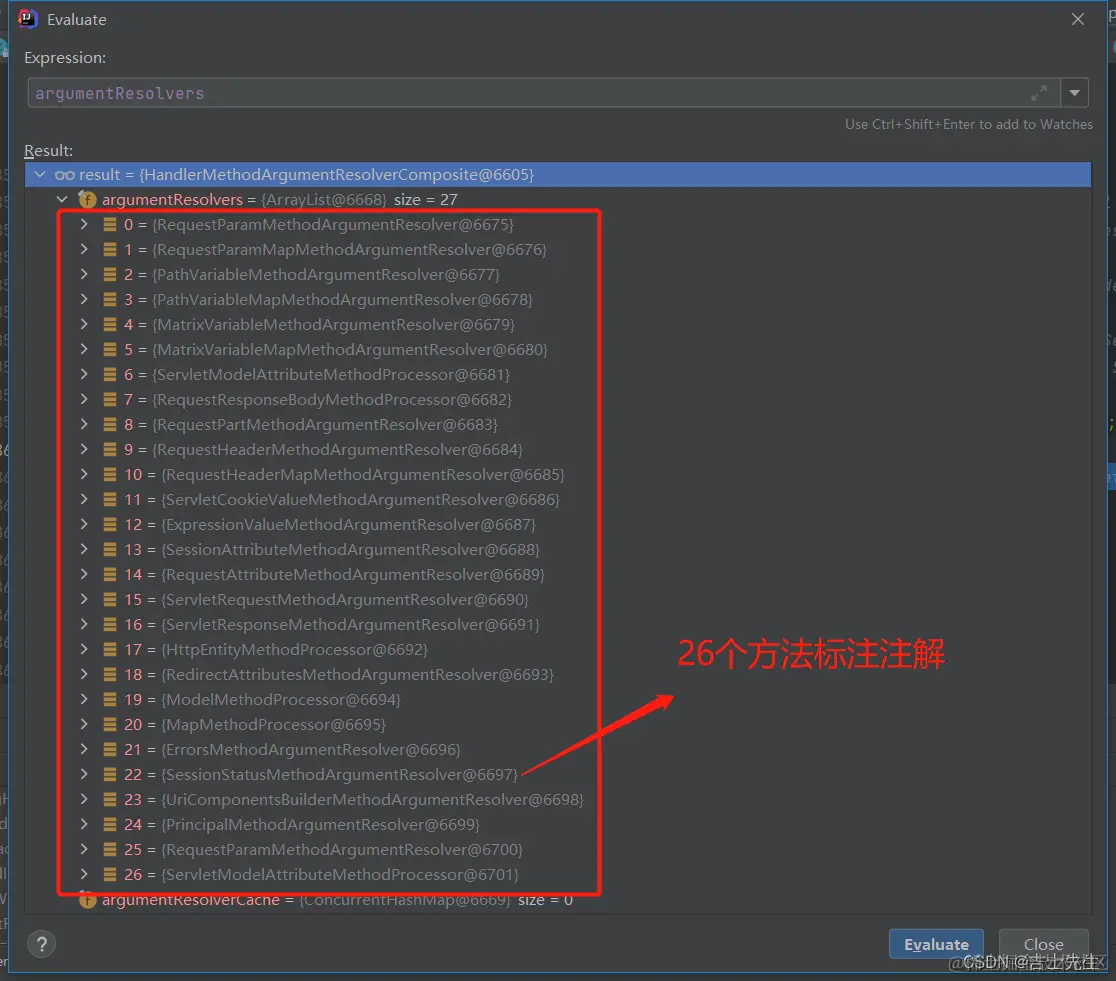Click list icon of element 22 SessionStatusMethodArgumentResolver
The image size is (1116, 981).
pyautogui.click(x=110, y=774)
